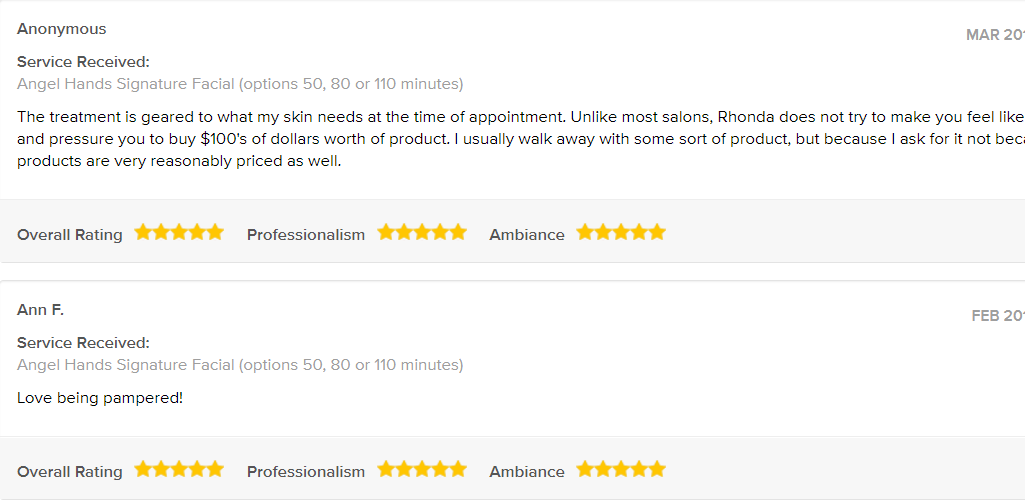Click fifth Overall Rating star in Ann F. review

(x=215, y=469)
